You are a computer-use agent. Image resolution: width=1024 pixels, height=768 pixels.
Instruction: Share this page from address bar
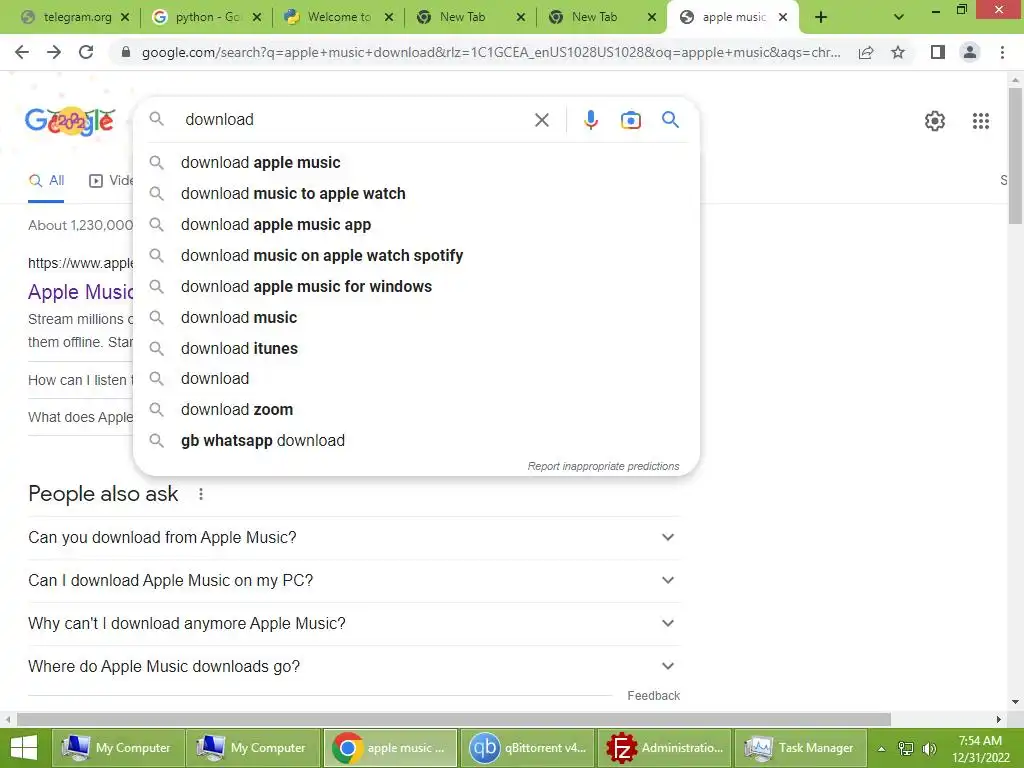tap(866, 52)
